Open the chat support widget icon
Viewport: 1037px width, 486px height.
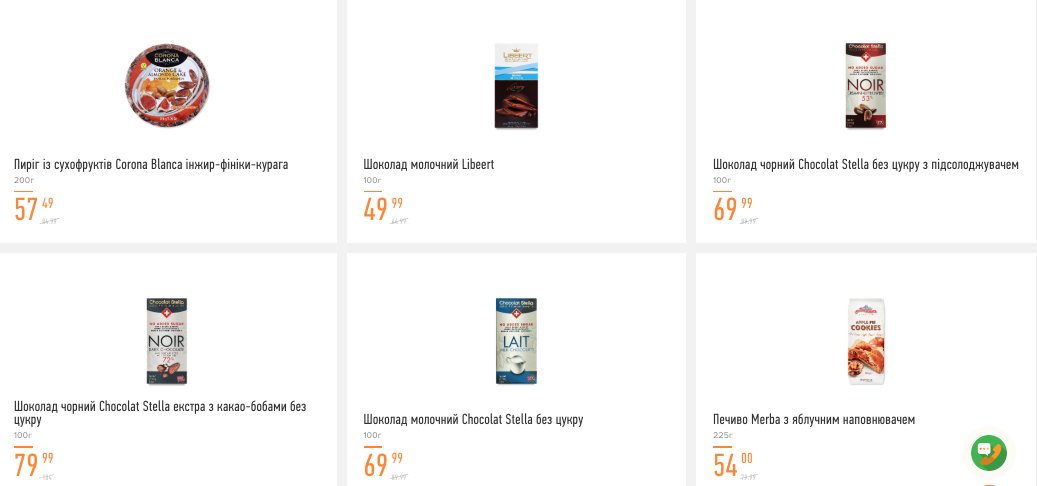pos(988,453)
